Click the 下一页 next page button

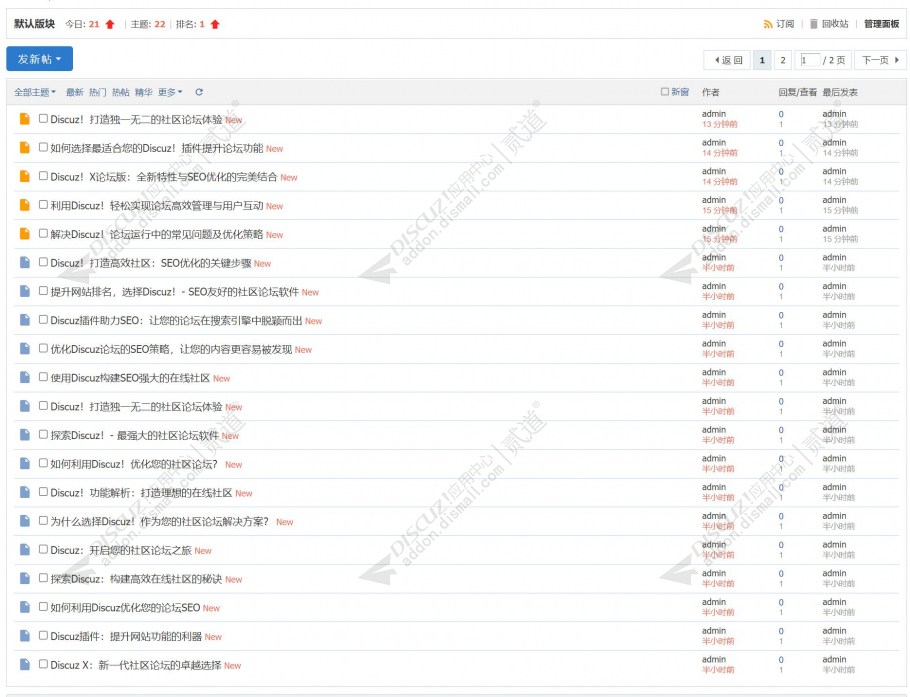tap(880, 60)
